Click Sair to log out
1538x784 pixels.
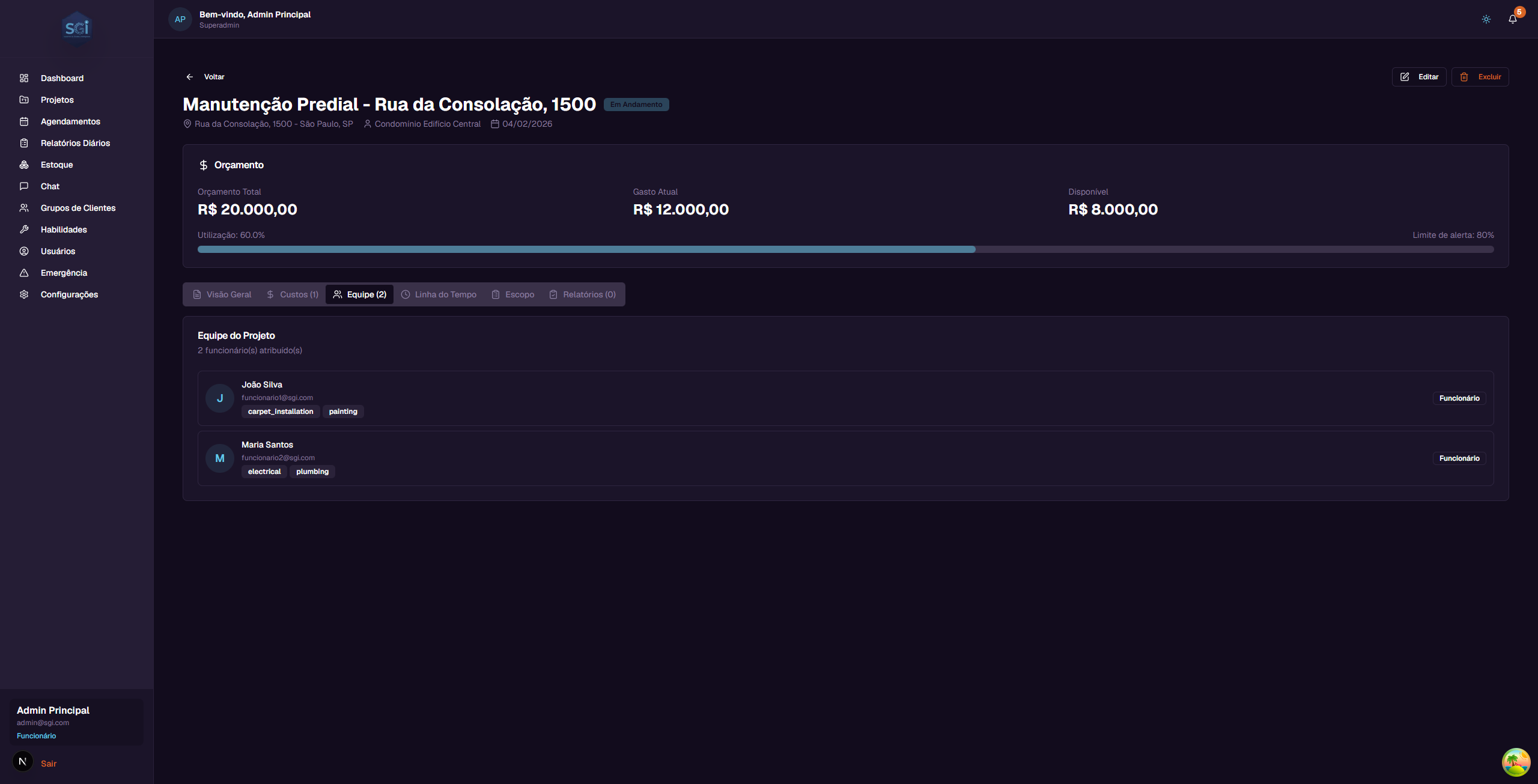[49, 764]
